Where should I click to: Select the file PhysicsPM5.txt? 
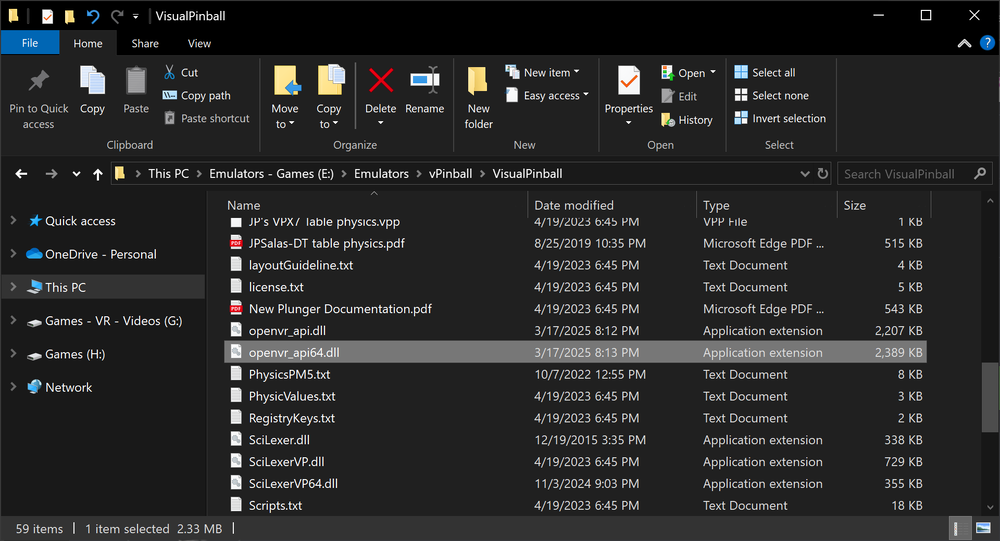click(x=290, y=374)
